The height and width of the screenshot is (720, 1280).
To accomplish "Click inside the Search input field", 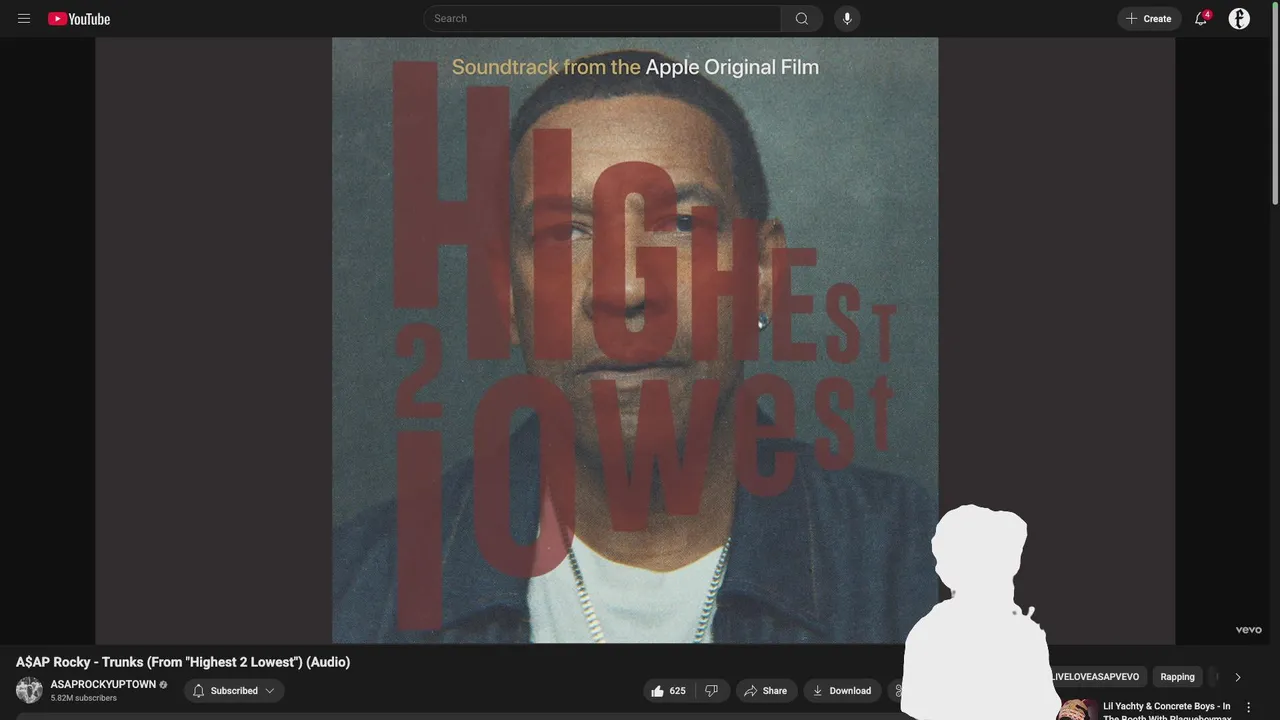I will [602, 18].
